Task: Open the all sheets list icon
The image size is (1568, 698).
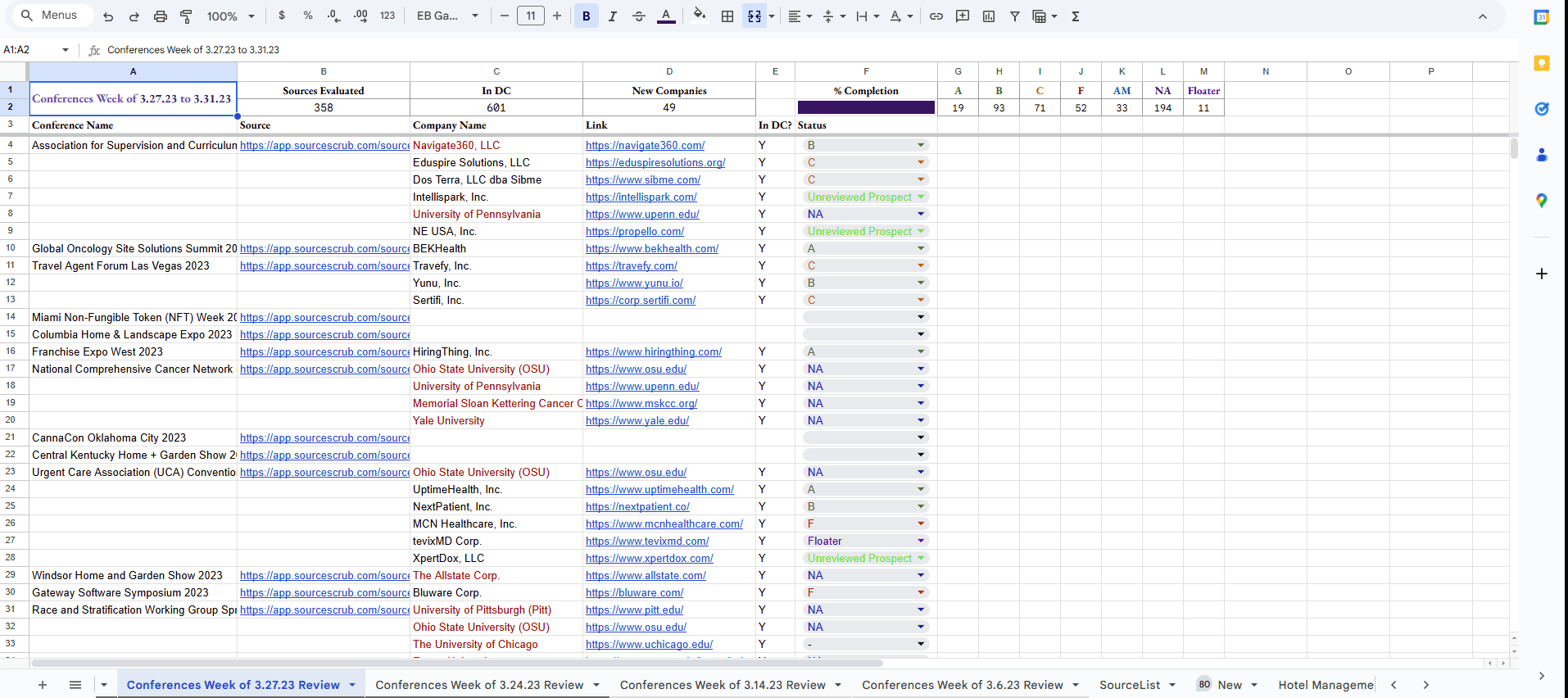Action: (x=75, y=685)
